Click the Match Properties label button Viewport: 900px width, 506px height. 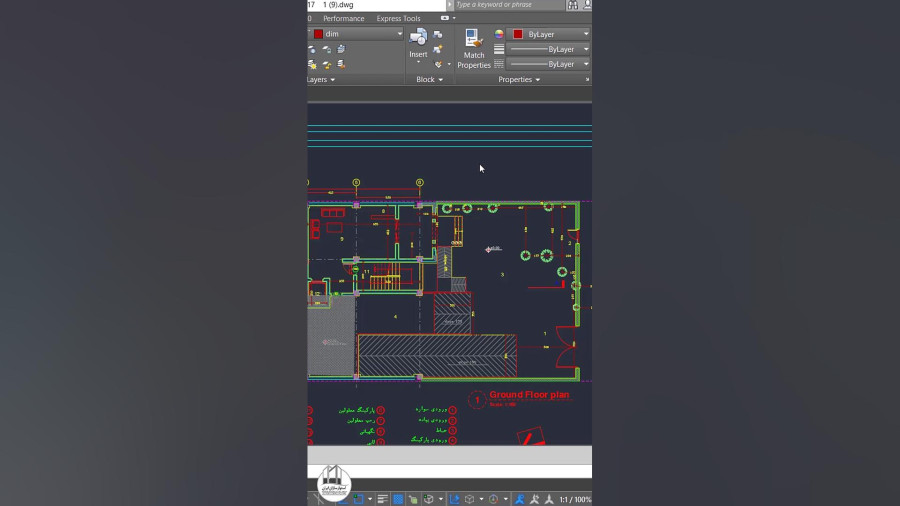[x=474, y=60]
